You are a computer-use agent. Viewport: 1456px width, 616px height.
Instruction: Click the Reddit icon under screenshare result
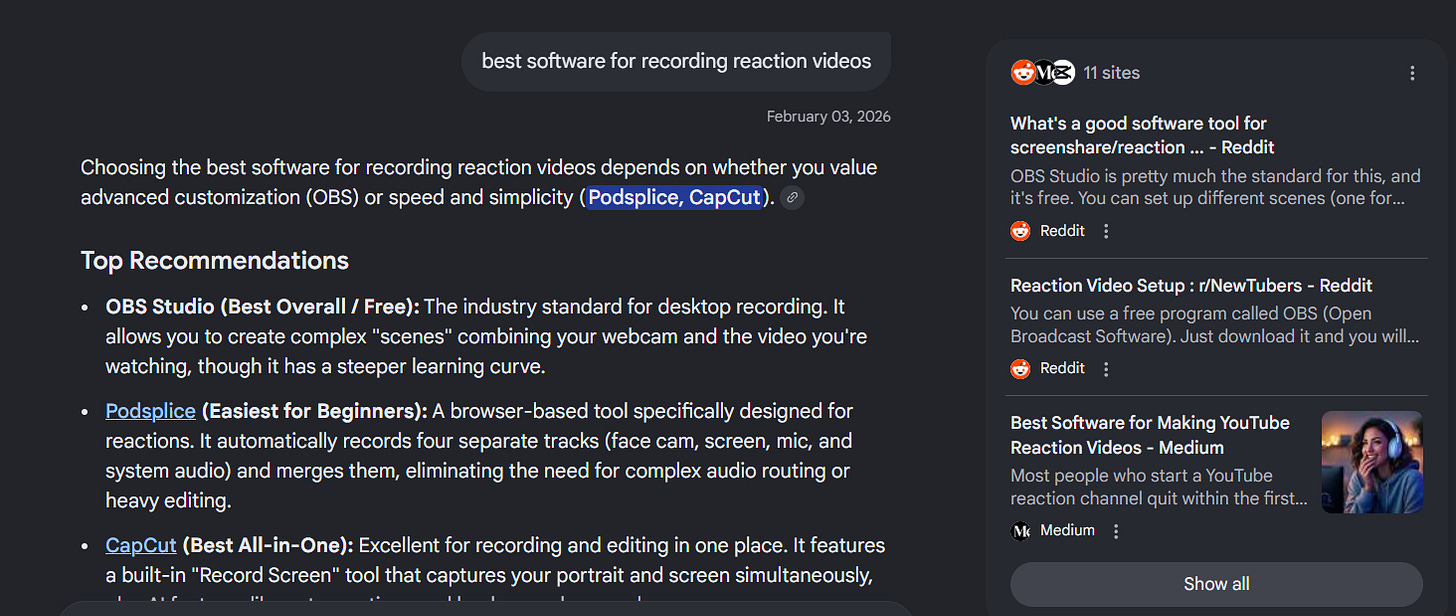tap(1020, 231)
